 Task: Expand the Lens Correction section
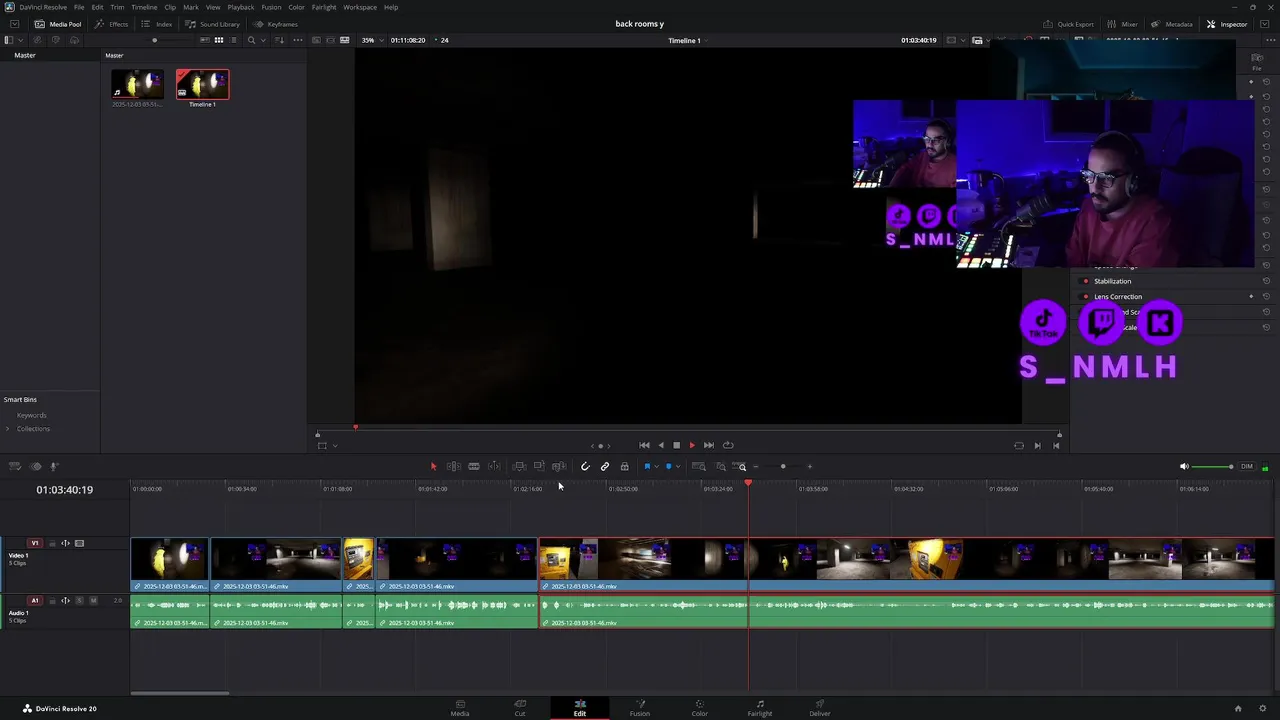(1118, 296)
